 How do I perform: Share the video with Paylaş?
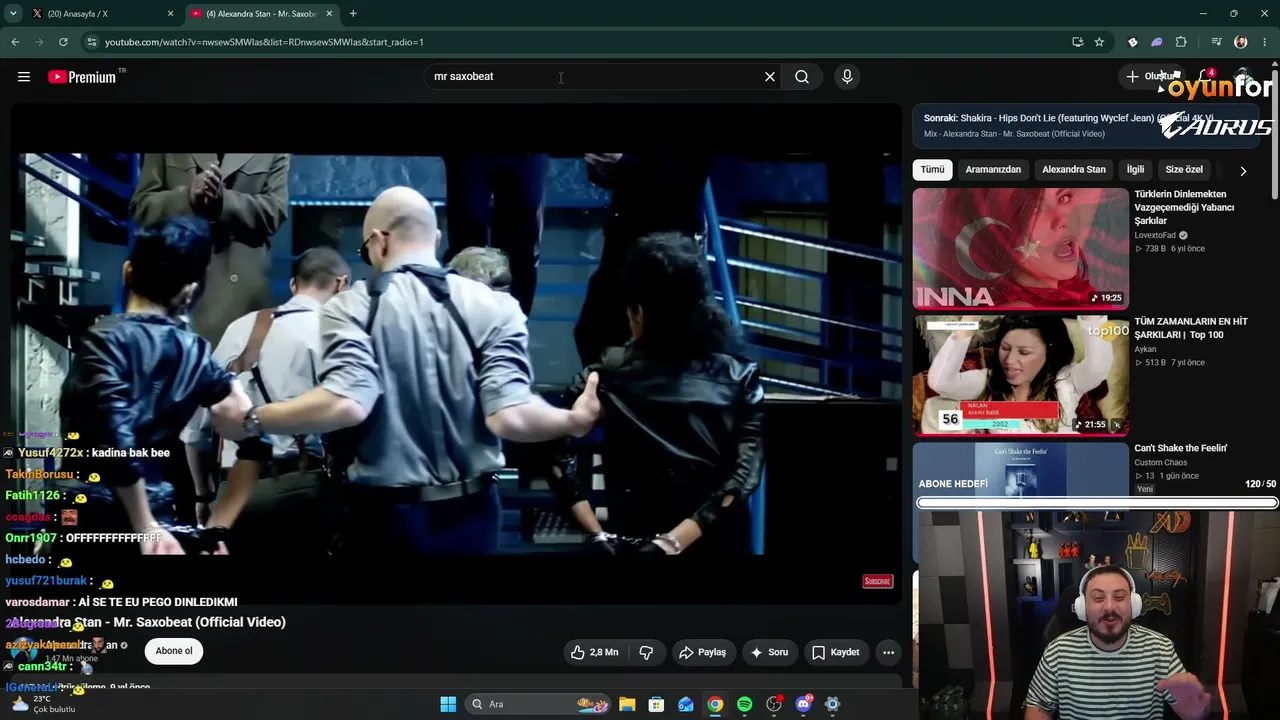pyautogui.click(x=702, y=652)
